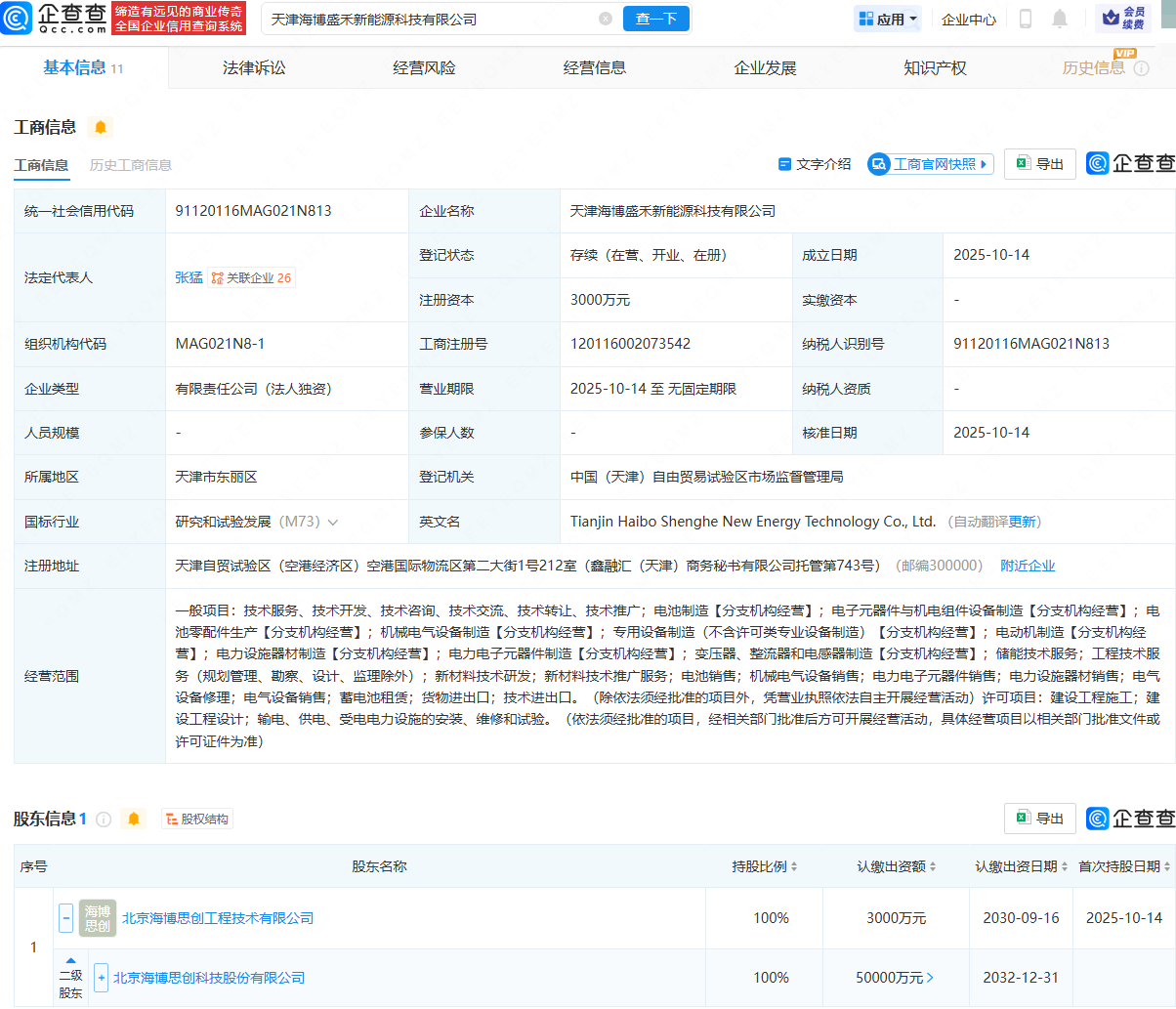This screenshot has height=1009, width=1176.
Task: Open the 历史工商信息 sub-tab
Action: pos(130,165)
